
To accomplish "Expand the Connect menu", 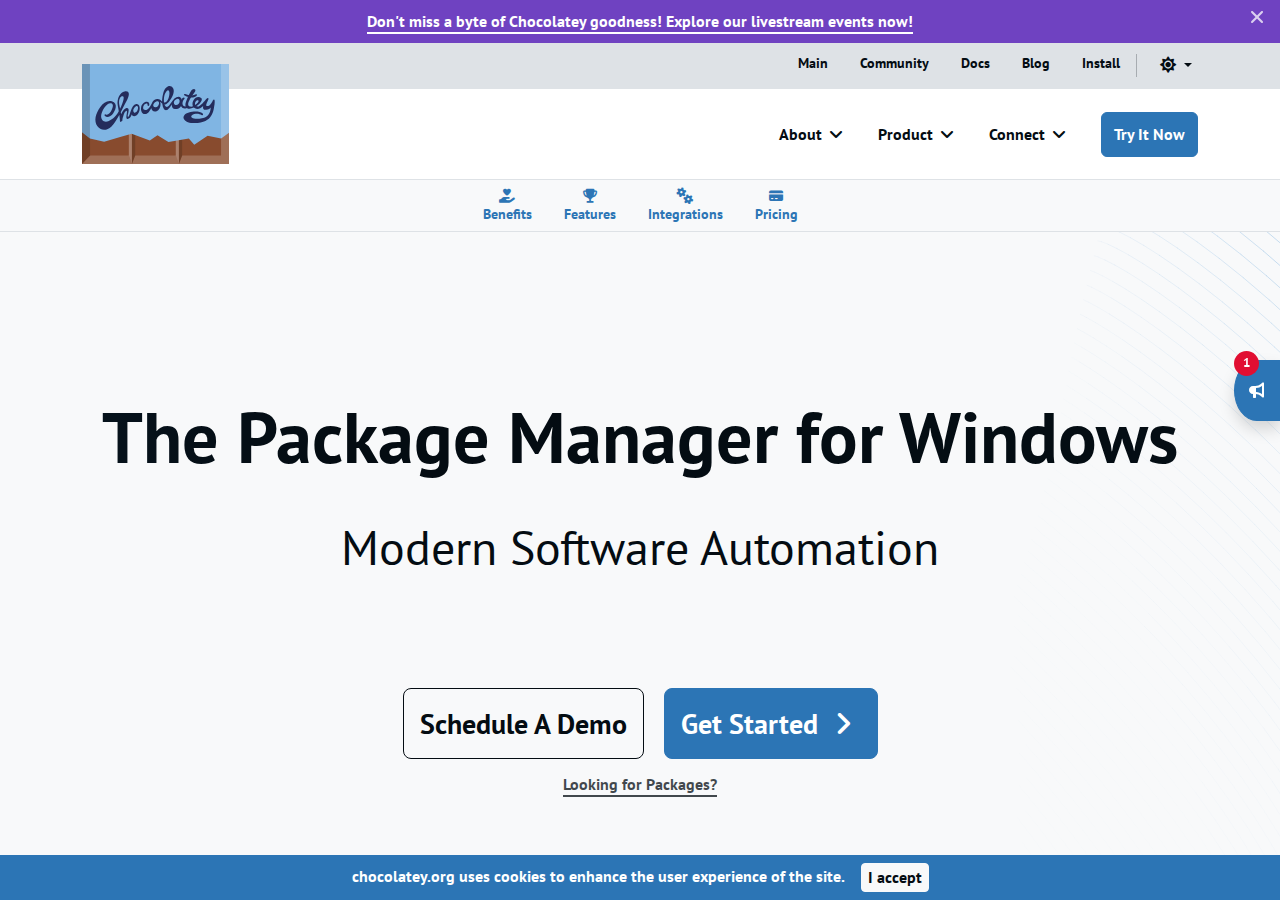I will (1027, 135).
